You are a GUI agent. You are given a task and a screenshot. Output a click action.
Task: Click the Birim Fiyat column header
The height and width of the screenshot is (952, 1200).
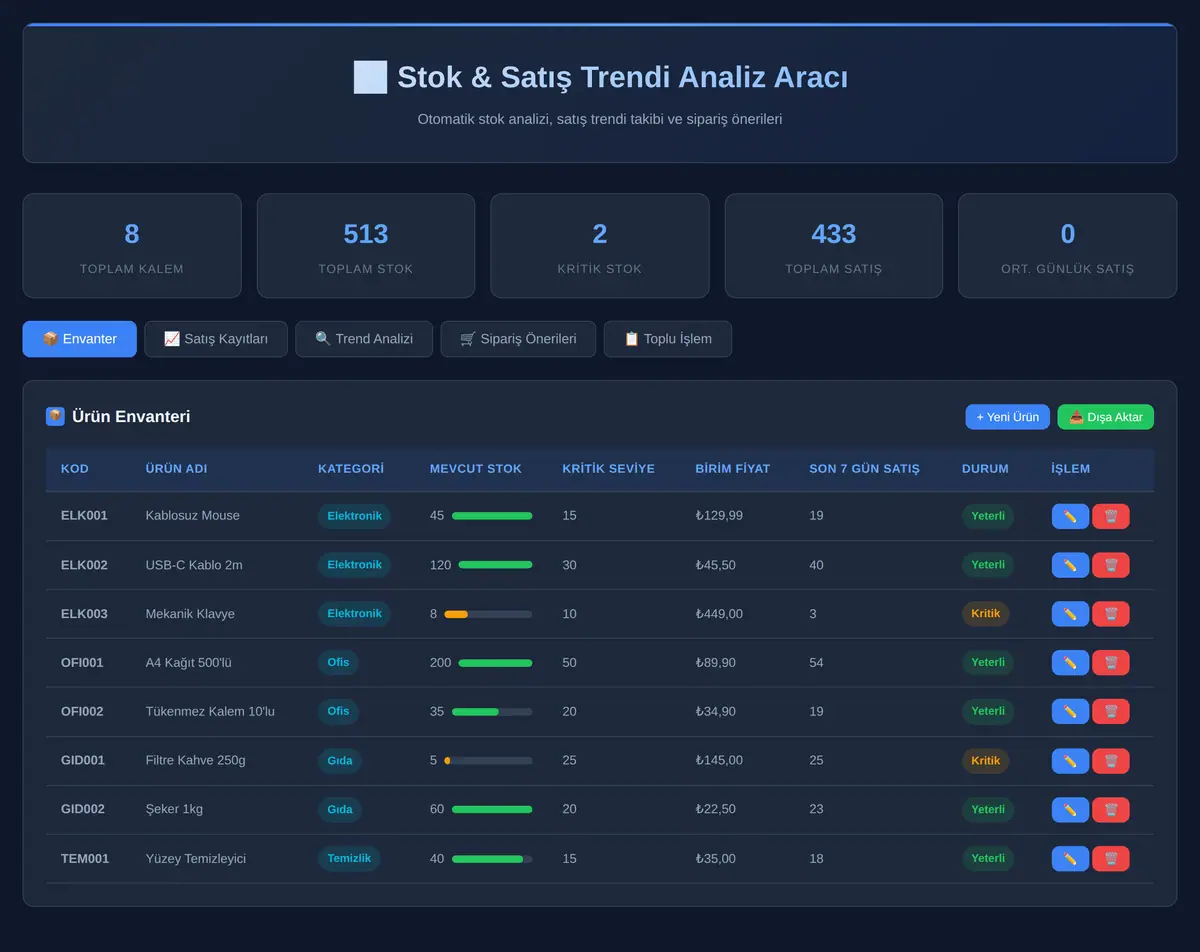[733, 469]
